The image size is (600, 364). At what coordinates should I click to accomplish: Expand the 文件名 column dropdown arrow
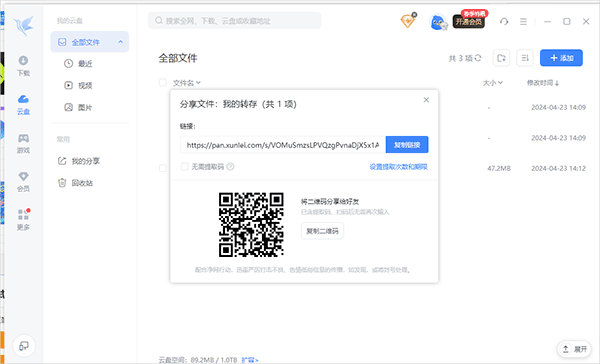[198, 83]
